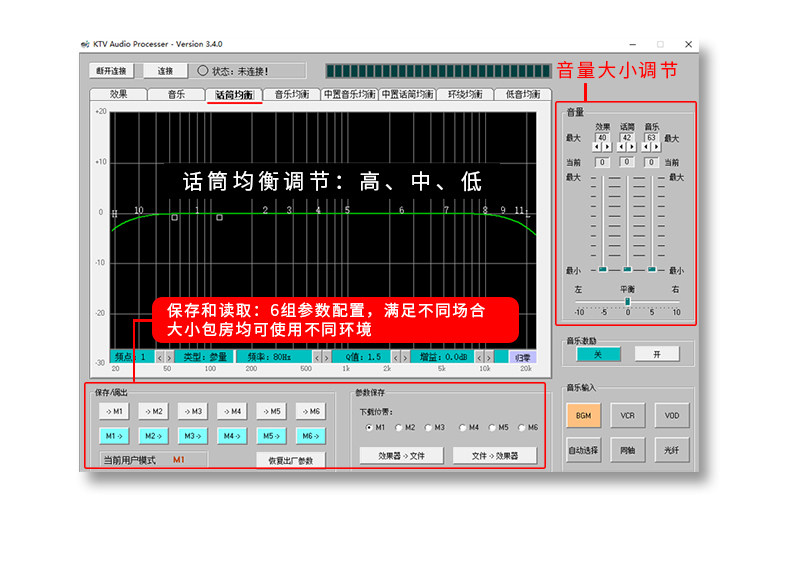The width and height of the screenshot is (790, 582).
Task: Load preset using M1 -> button
Action: pyautogui.click(x=114, y=436)
